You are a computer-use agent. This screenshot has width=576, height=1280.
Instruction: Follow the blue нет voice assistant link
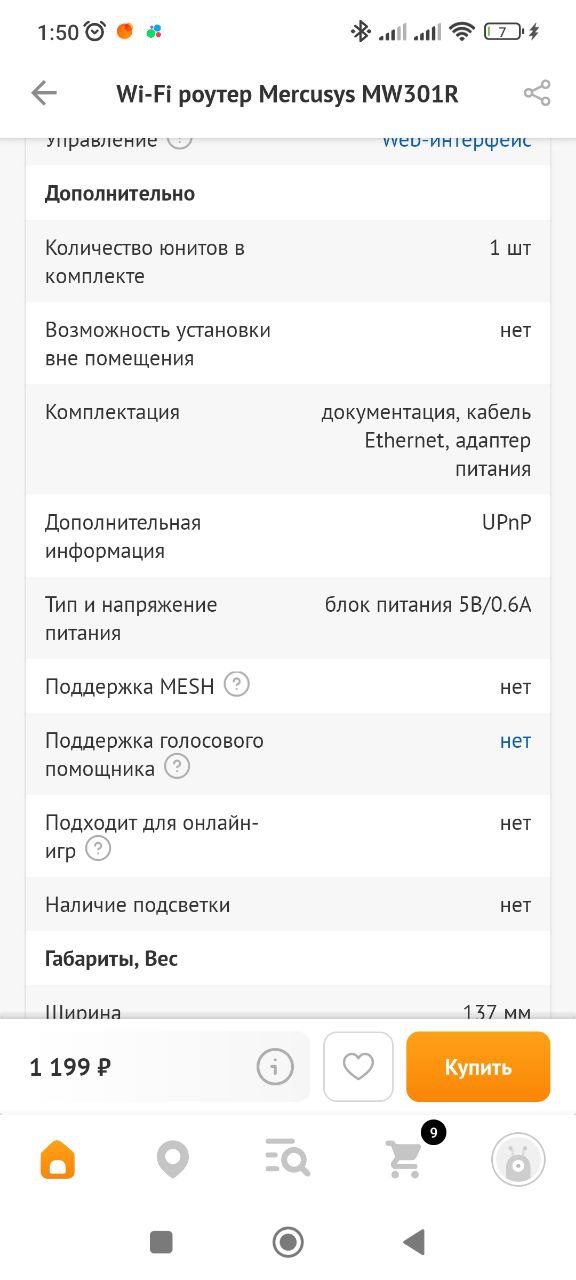tap(515, 741)
